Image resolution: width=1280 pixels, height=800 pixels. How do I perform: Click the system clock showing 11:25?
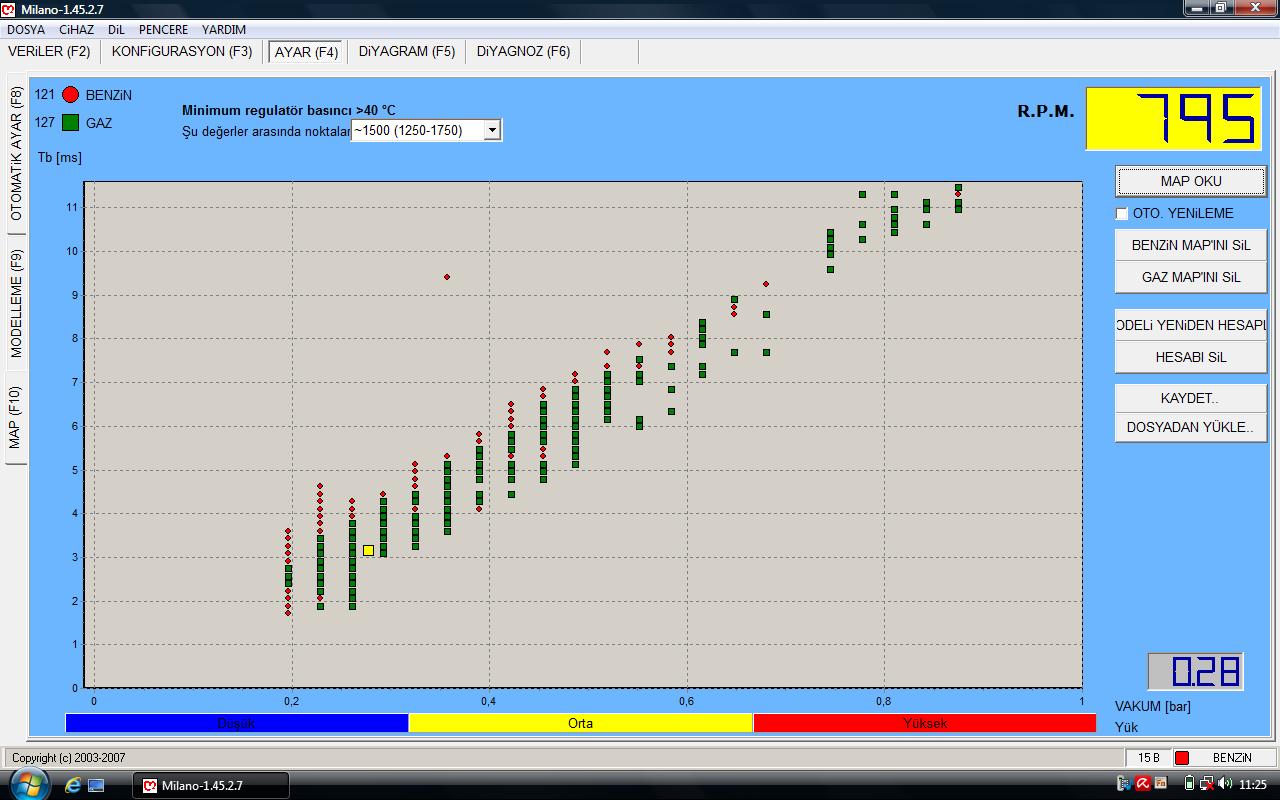[1253, 785]
